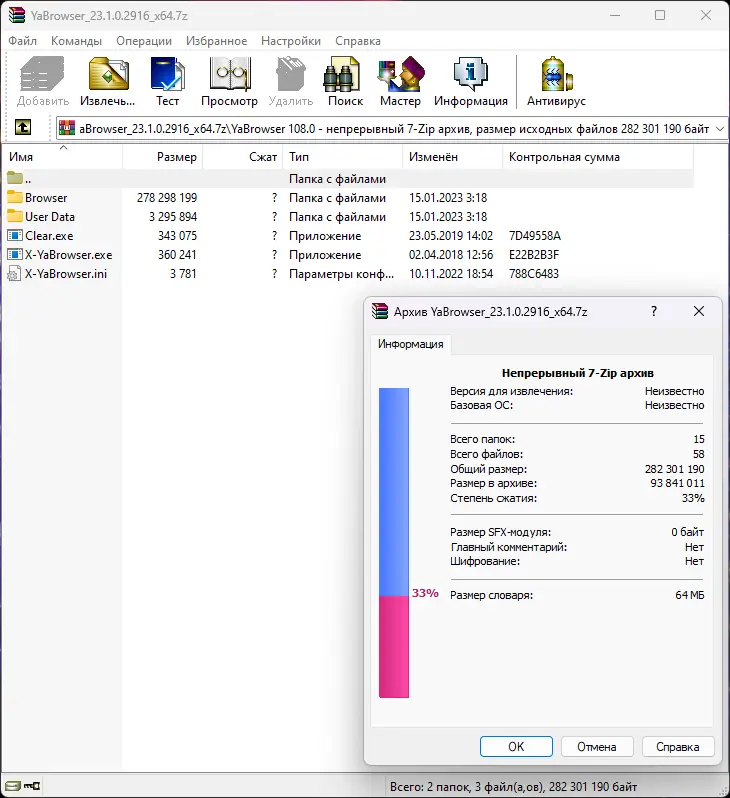The width and height of the screenshot is (730, 798).
Task: Click the archive icon in address bar
Action: click(x=67, y=128)
